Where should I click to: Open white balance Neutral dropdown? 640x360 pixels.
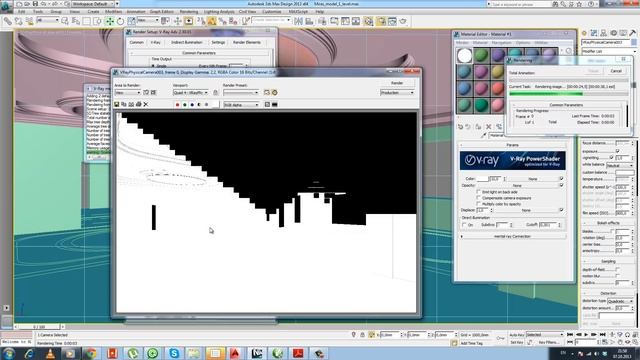tap(620, 165)
